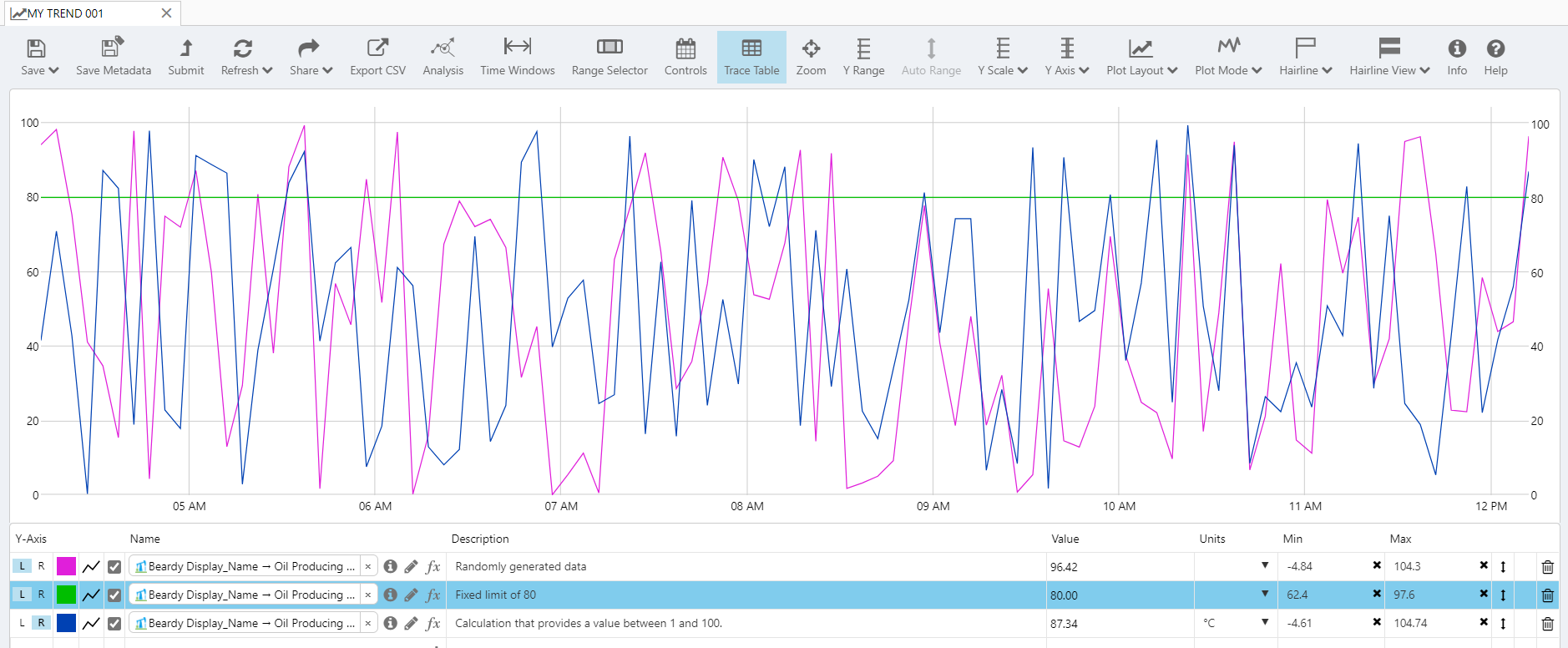
Task: Open the Hairline View dropdown
Action: [1389, 57]
